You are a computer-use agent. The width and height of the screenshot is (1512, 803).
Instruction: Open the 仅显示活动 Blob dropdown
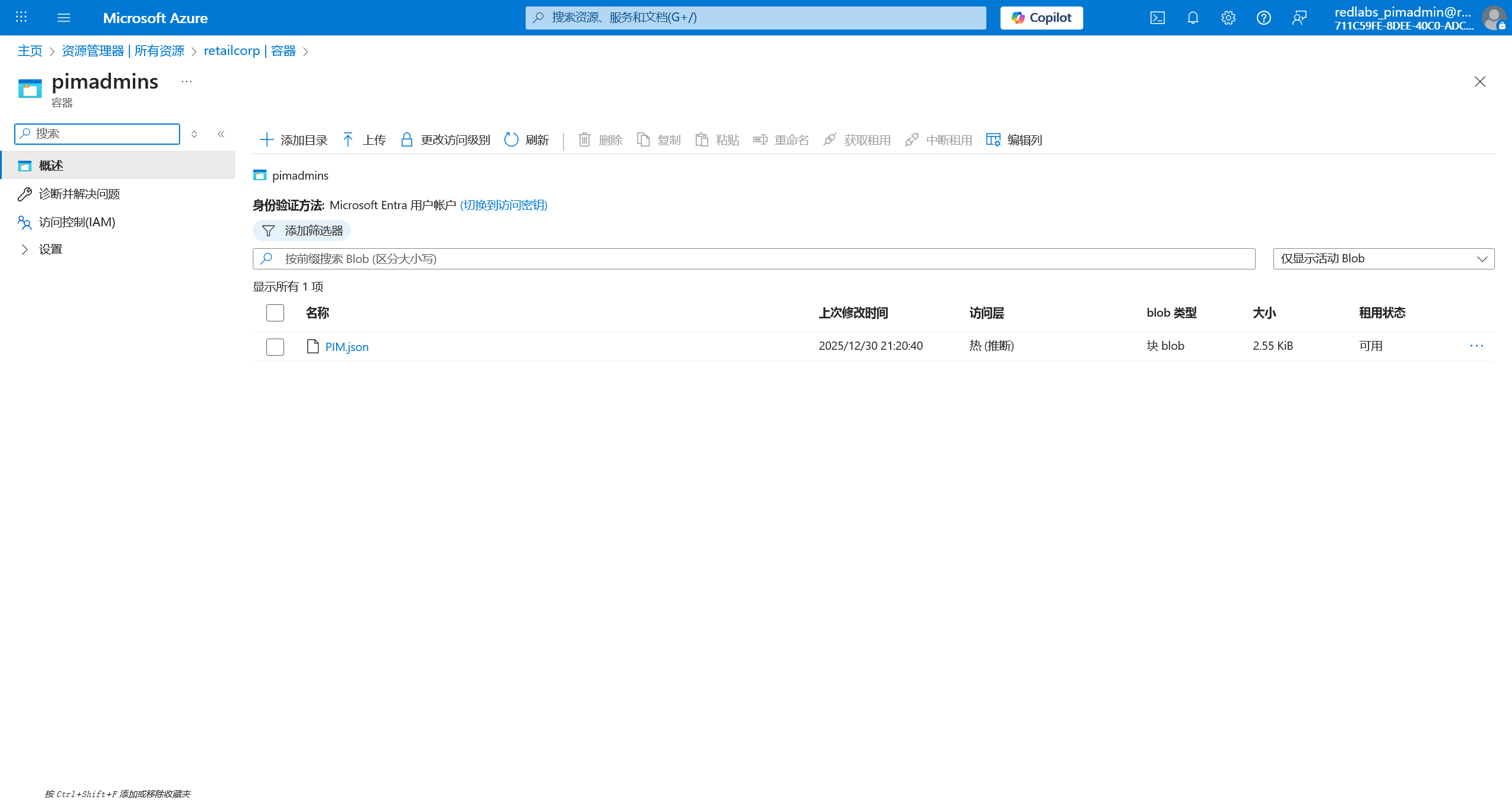[x=1383, y=259]
